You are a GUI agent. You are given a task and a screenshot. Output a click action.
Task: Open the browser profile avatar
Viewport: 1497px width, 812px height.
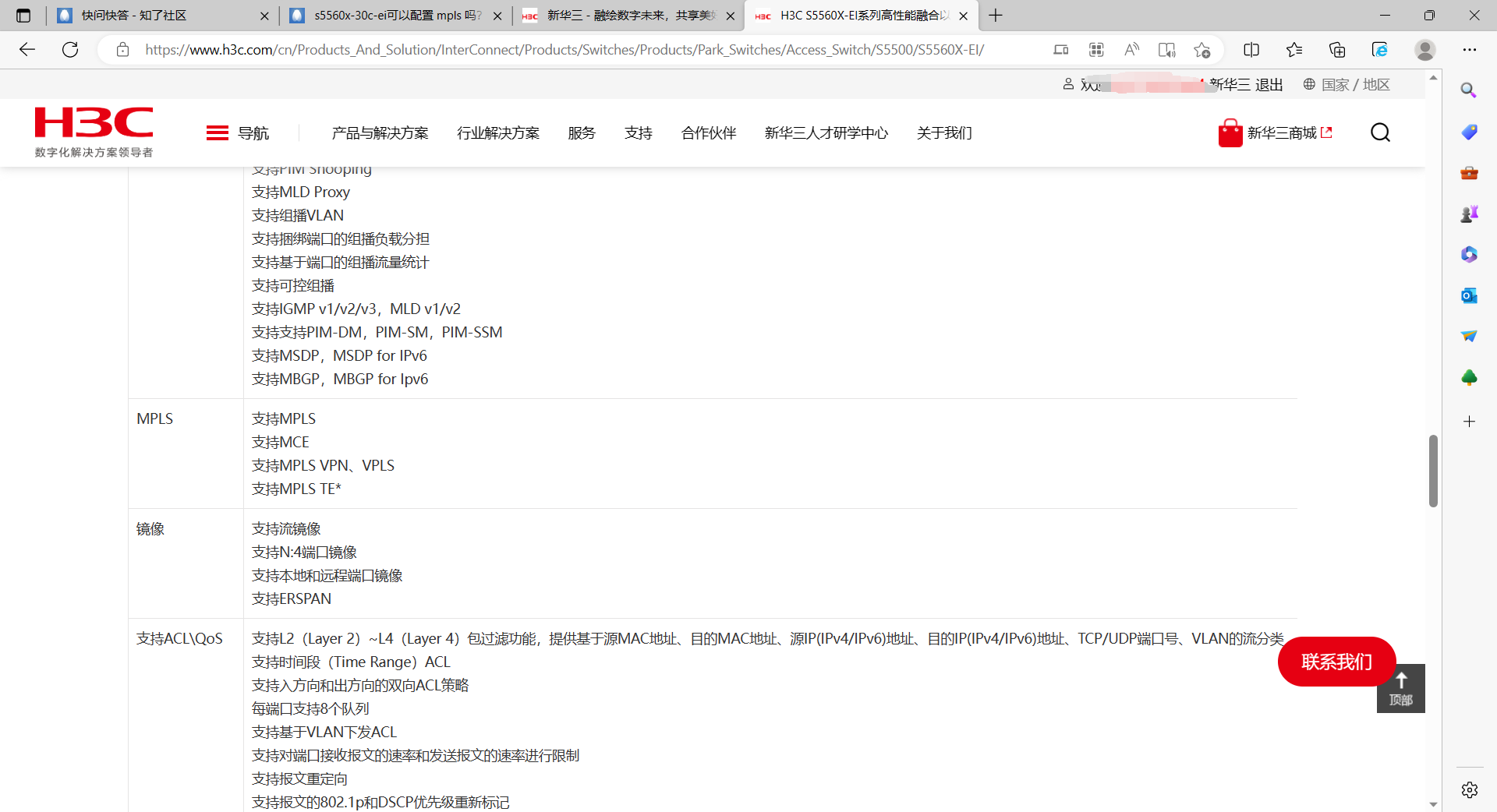pos(1425,50)
